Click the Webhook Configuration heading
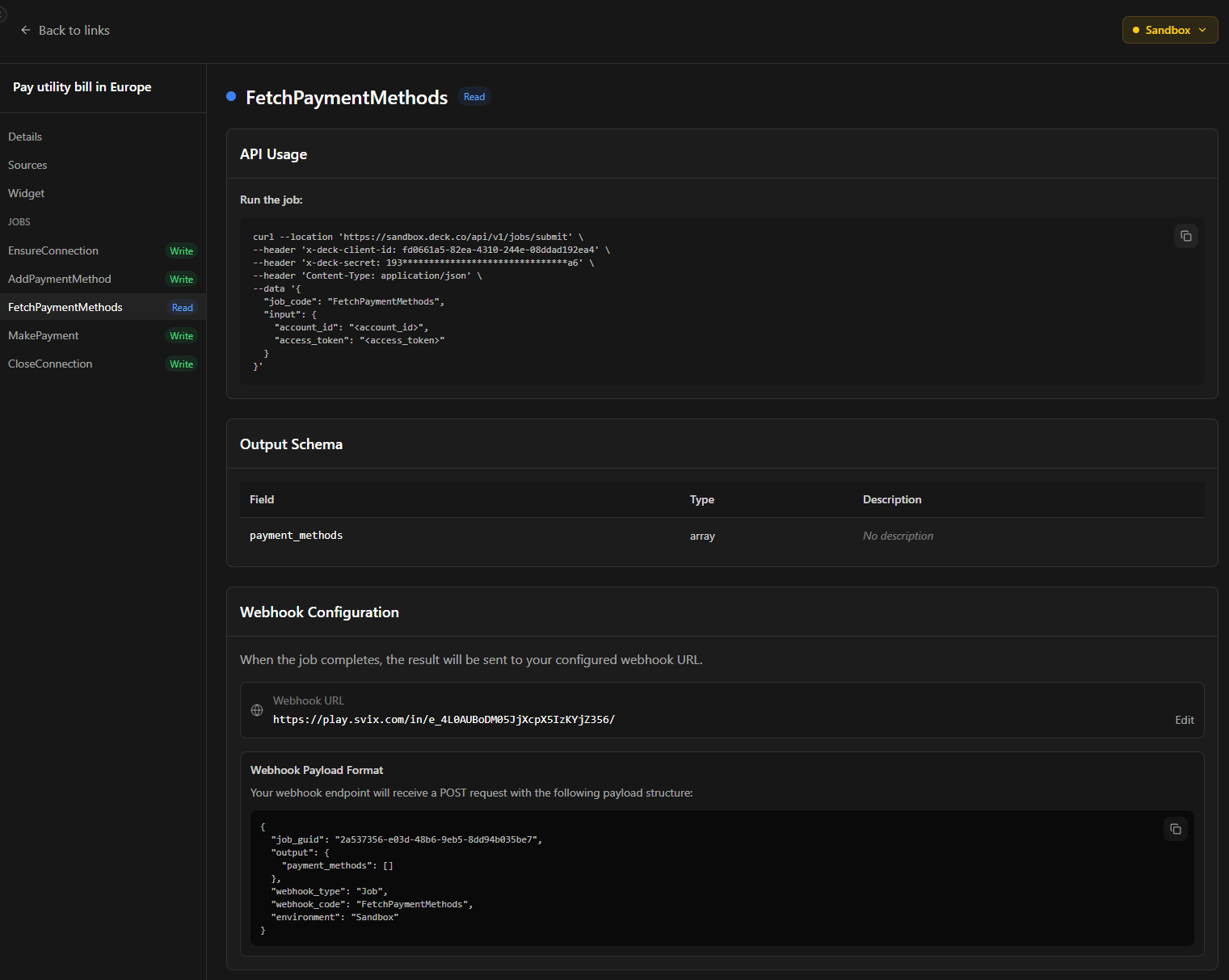 [x=320, y=612]
